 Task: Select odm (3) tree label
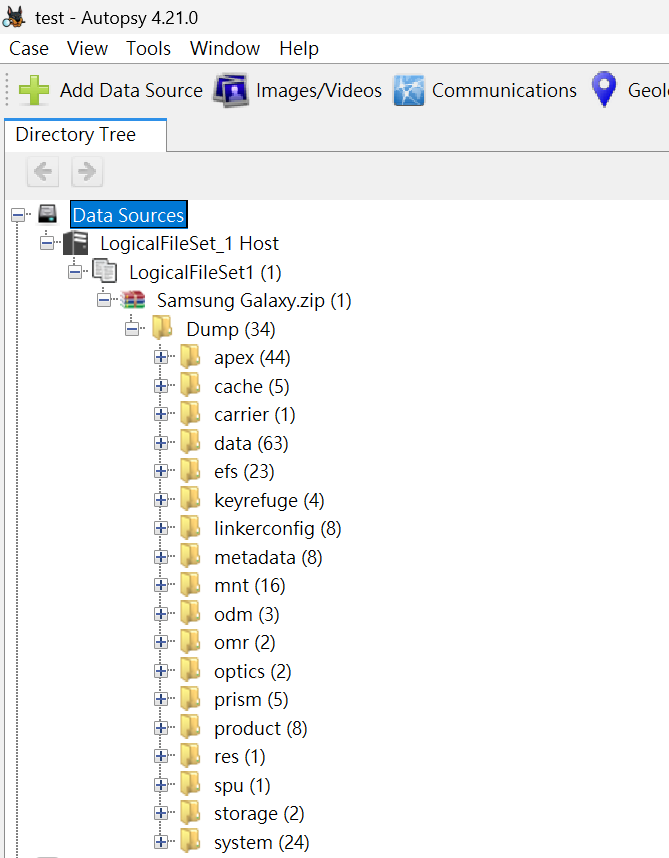point(247,614)
